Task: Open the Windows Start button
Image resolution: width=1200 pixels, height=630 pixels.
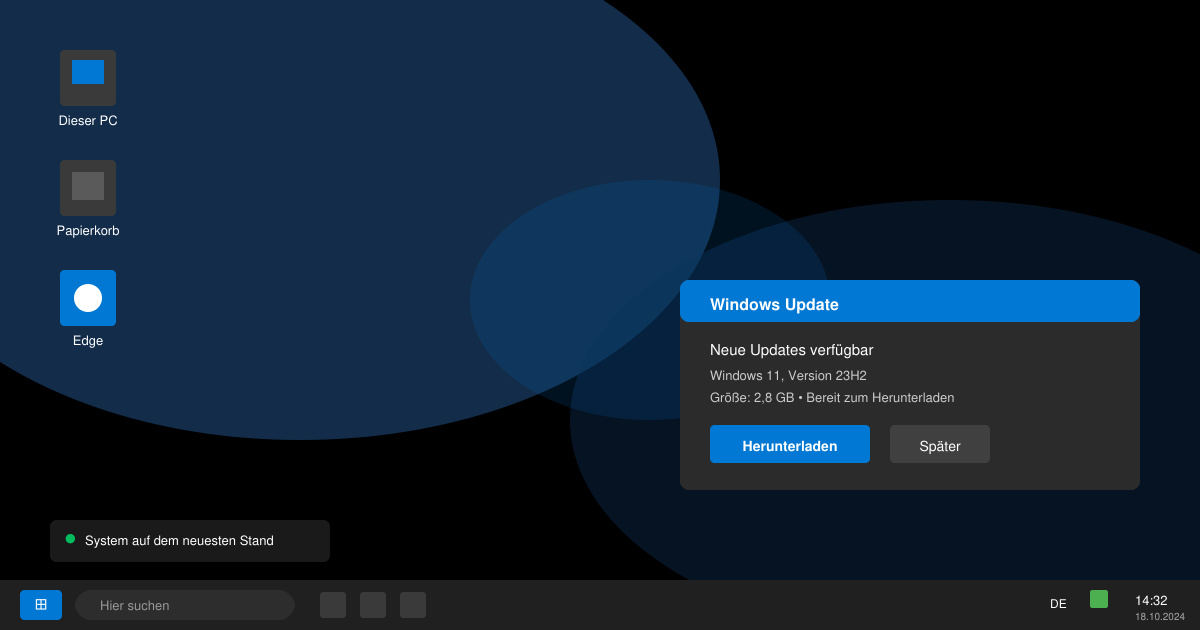Action: [x=41, y=605]
